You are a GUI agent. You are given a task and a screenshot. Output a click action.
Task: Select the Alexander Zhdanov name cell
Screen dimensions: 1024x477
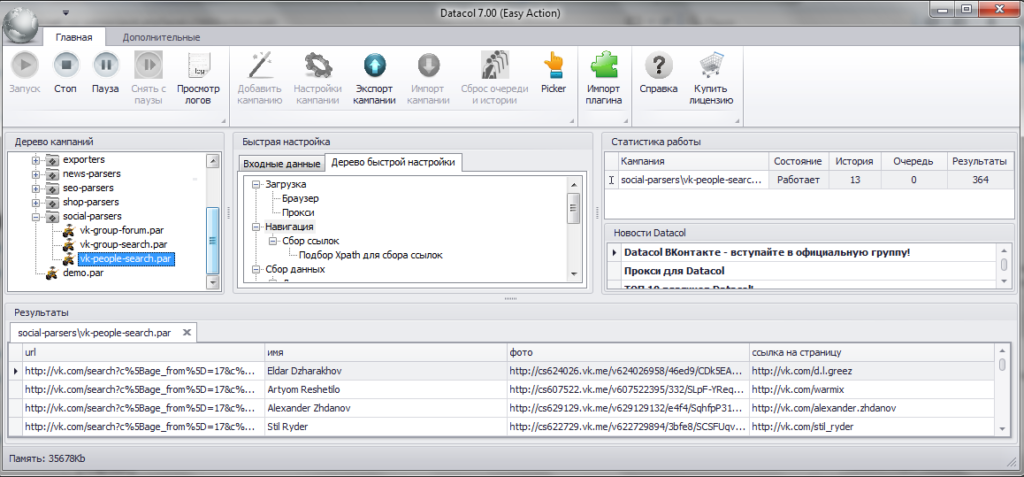pos(385,408)
